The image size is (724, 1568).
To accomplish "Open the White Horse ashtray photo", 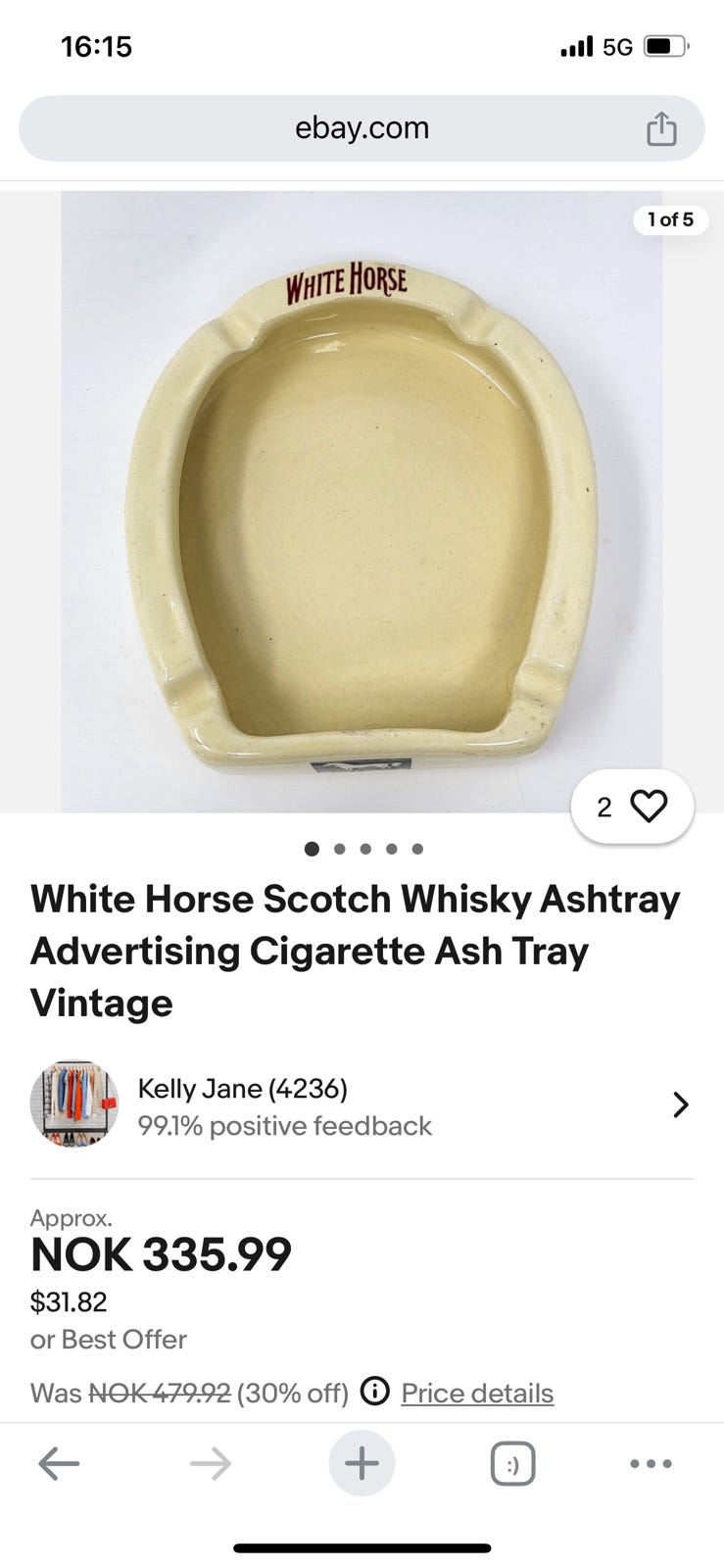I will coord(362,502).
